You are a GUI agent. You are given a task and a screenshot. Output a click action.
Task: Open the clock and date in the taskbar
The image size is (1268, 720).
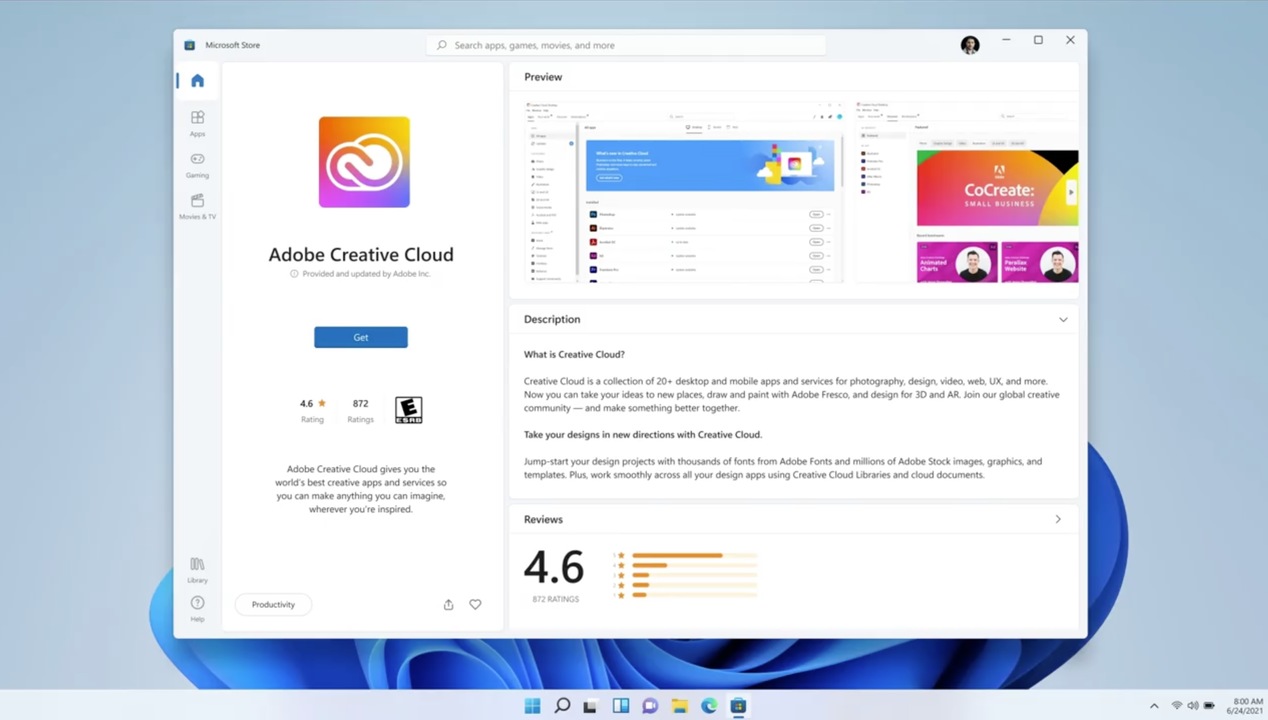[1247, 706]
